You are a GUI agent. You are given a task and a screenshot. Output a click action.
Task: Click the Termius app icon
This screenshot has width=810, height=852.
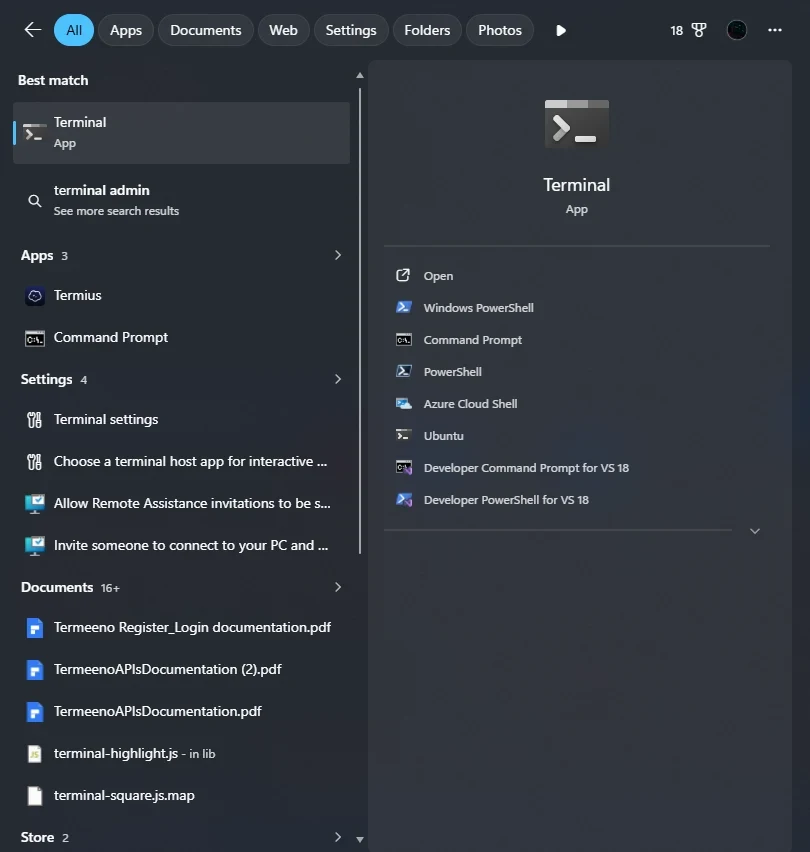pos(35,296)
